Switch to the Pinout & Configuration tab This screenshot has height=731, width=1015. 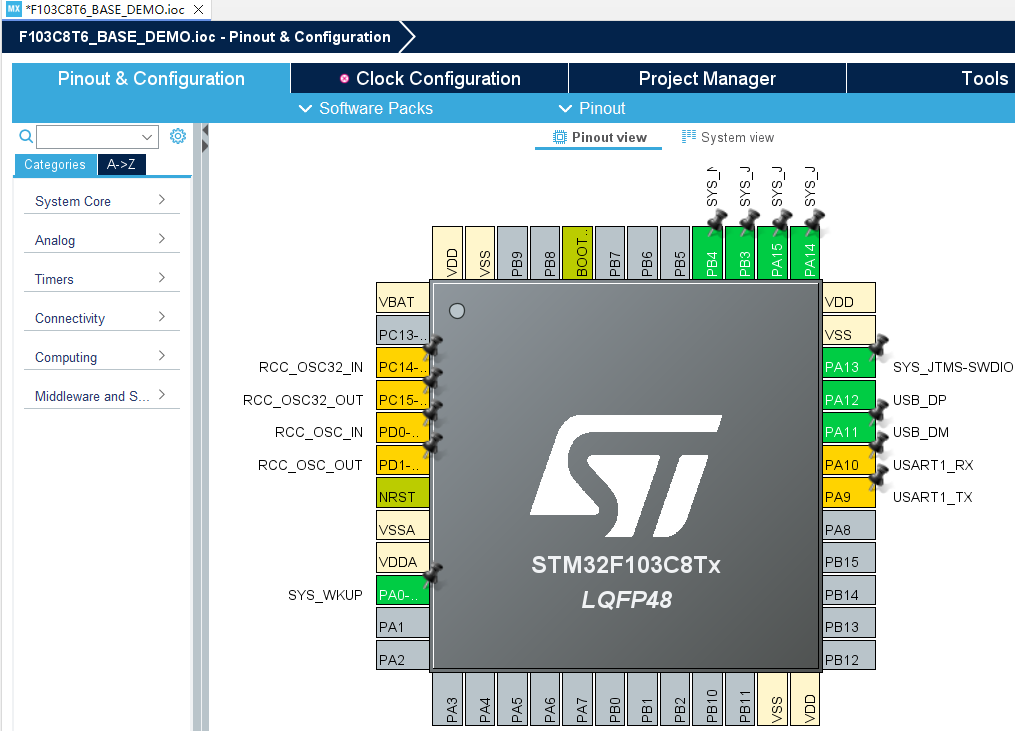[x=151, y=78]
